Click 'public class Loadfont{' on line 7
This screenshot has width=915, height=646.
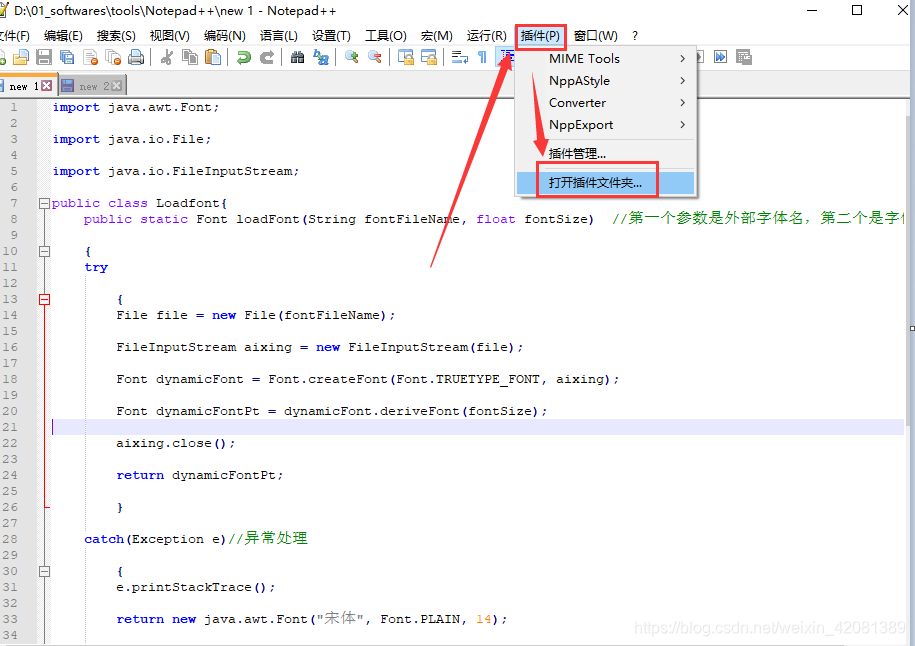pos(139,203)
